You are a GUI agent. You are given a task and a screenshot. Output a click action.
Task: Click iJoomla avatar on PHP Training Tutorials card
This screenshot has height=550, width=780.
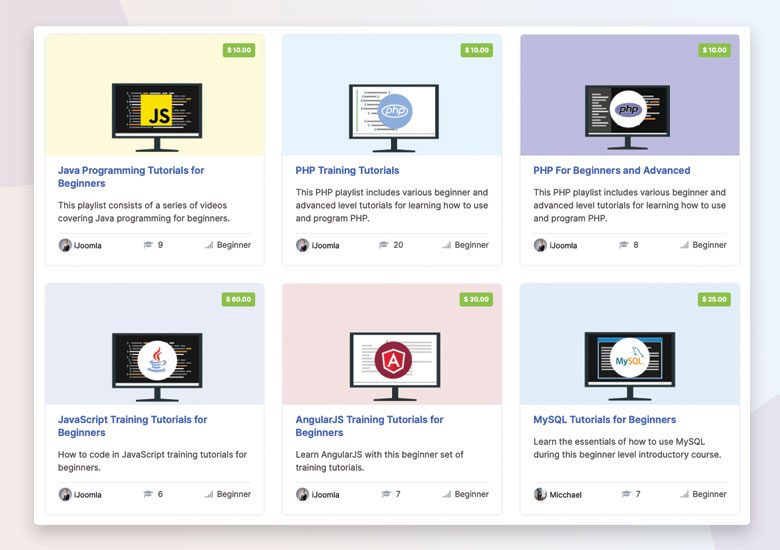(x=302, y=245)
